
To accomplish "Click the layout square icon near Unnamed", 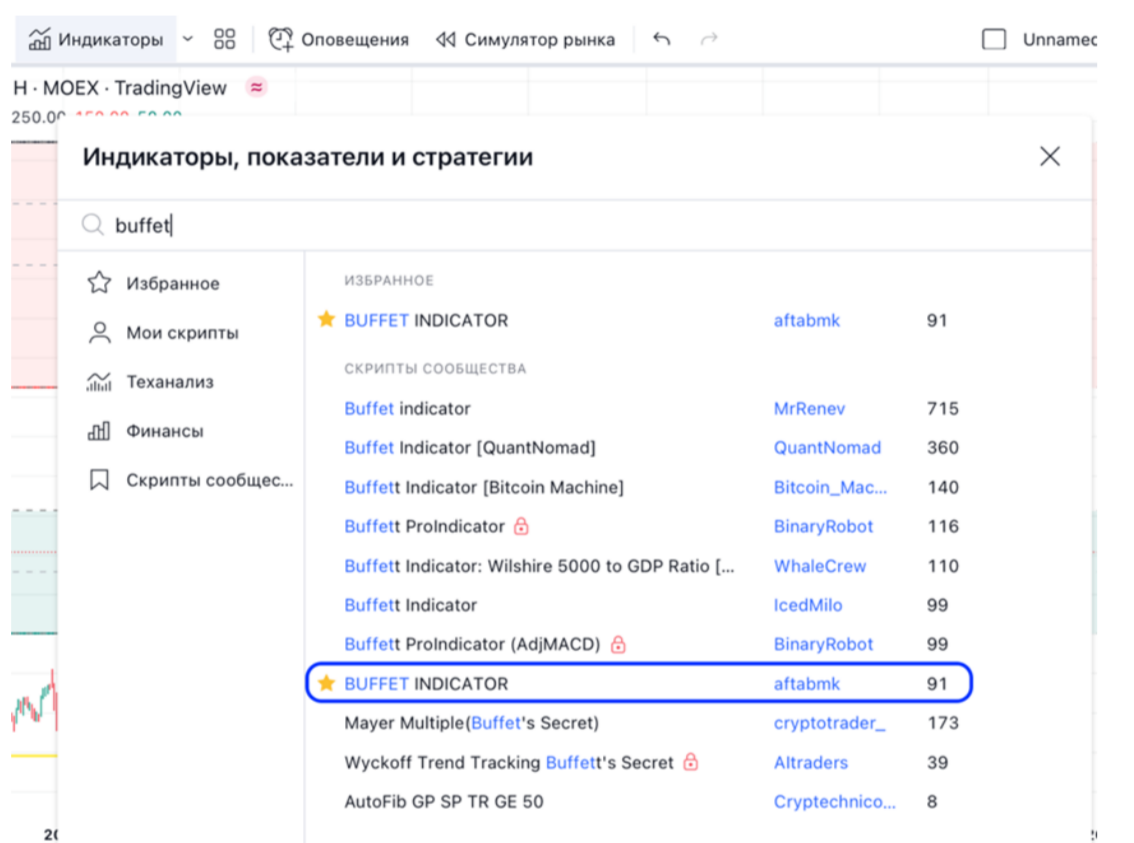I will pos(994,39).
